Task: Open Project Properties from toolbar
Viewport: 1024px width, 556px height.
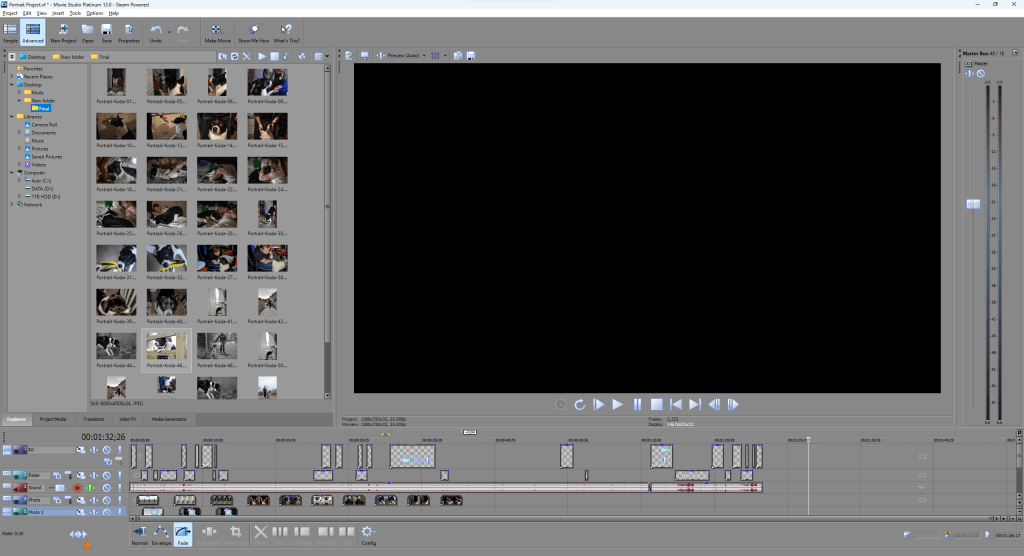Action: pyautogui.click(x=128, y=33)
